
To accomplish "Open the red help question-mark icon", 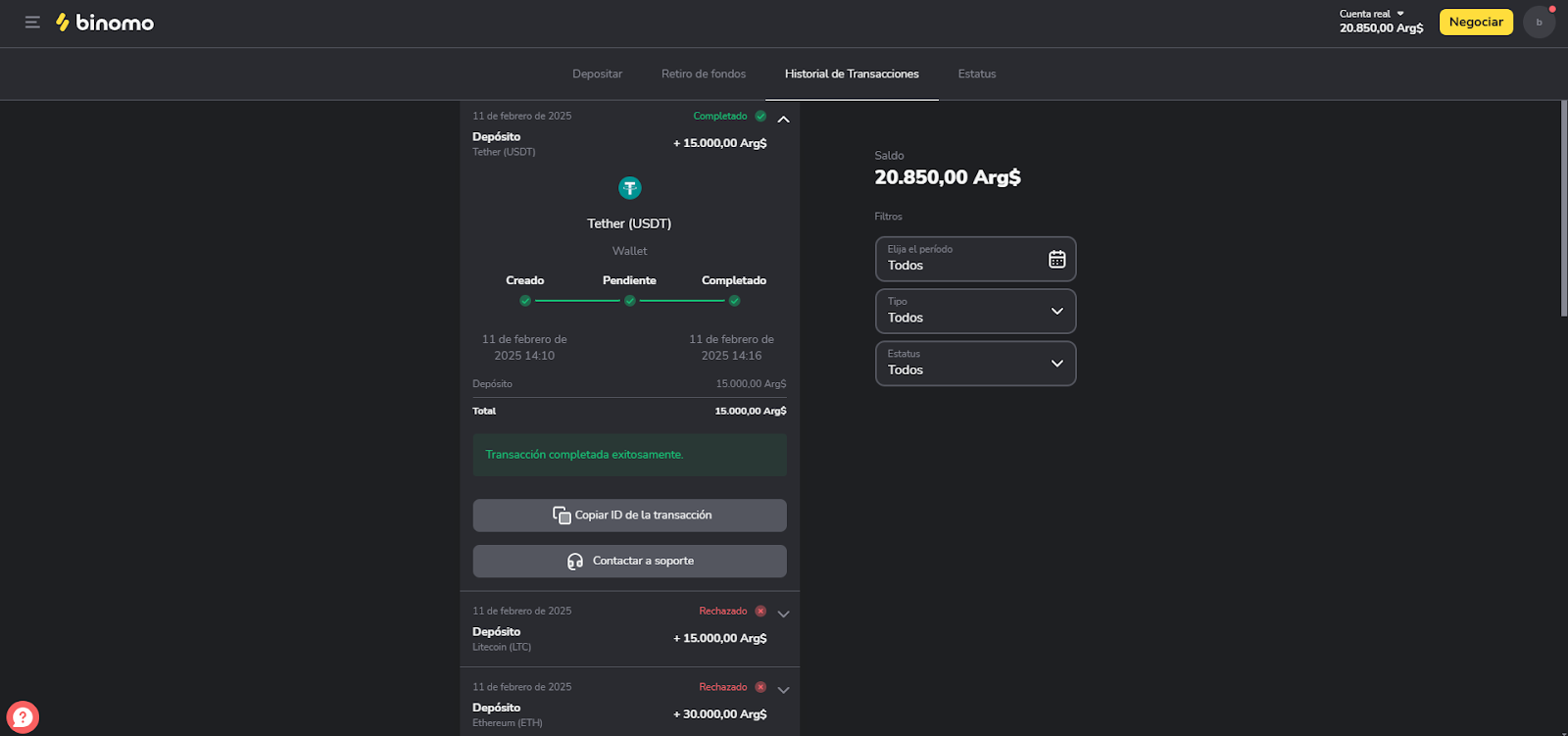I will (23, 717).
